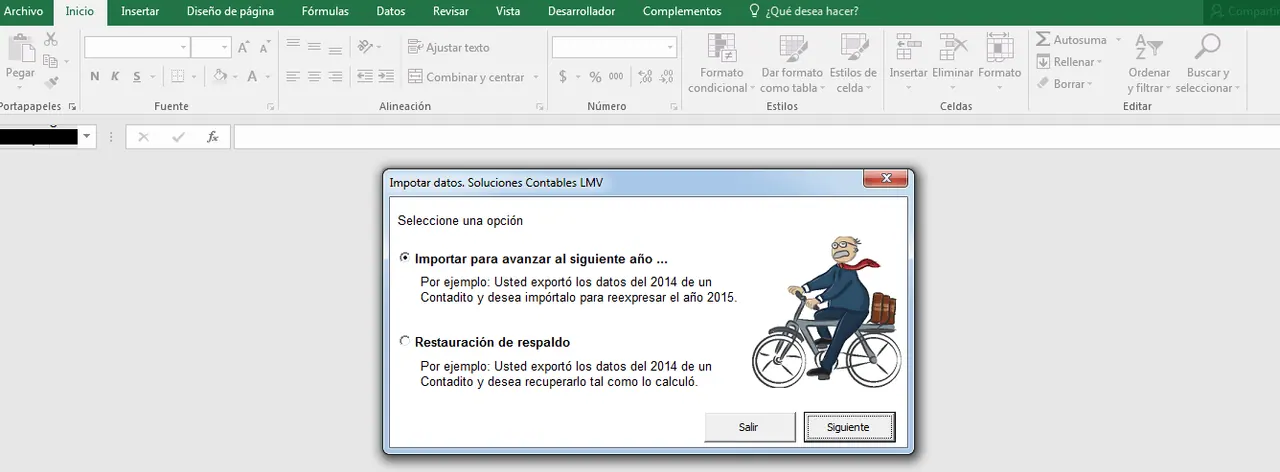
Task: Switch to the Revisar tab
Action: tap(451, 12)
